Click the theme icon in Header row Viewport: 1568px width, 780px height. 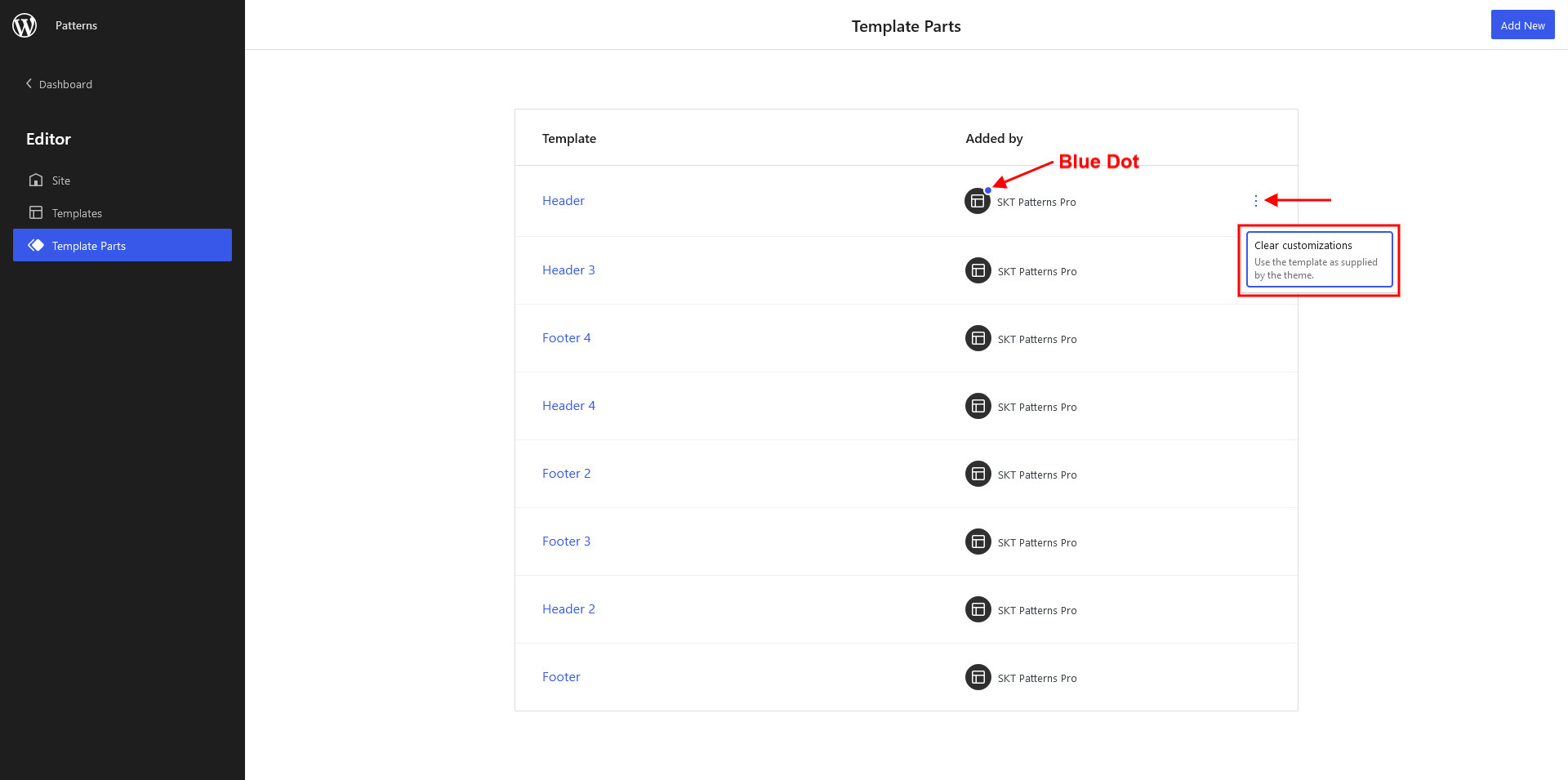click(x=977, y=201)
